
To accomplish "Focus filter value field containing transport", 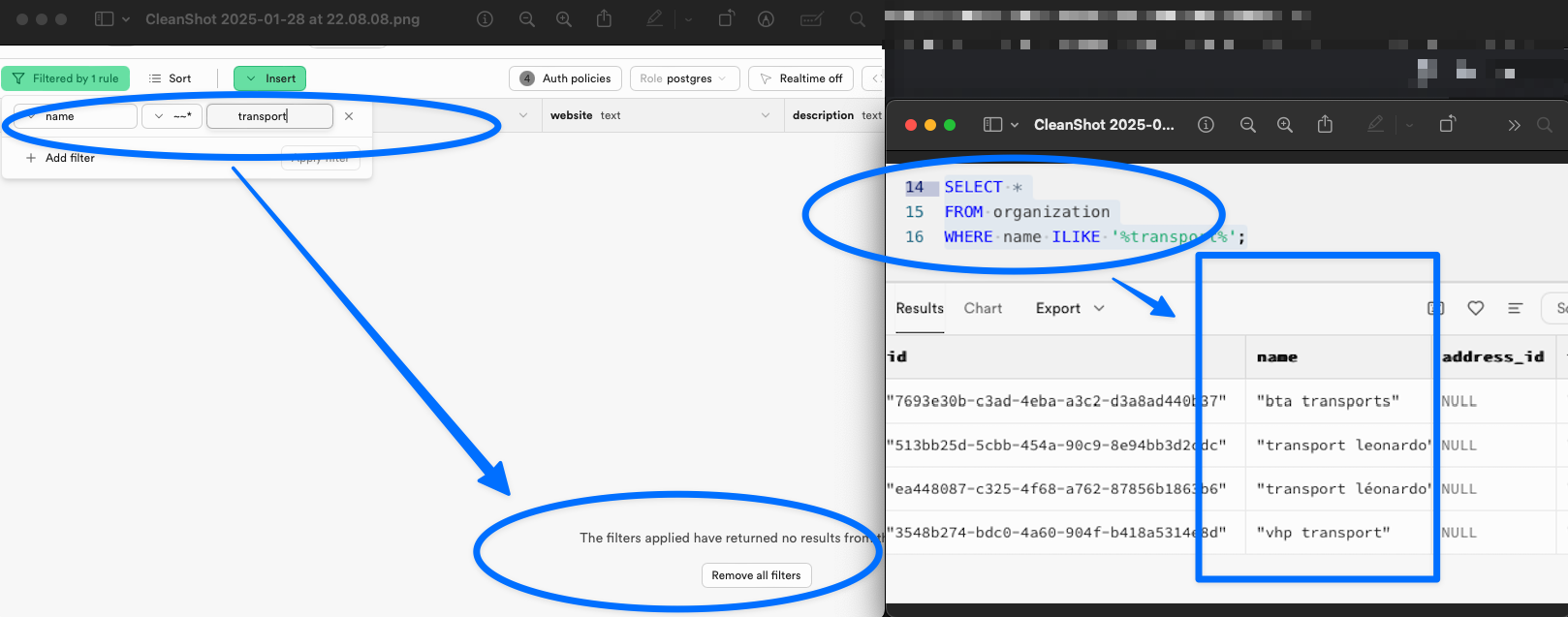I will pos(269,116).
